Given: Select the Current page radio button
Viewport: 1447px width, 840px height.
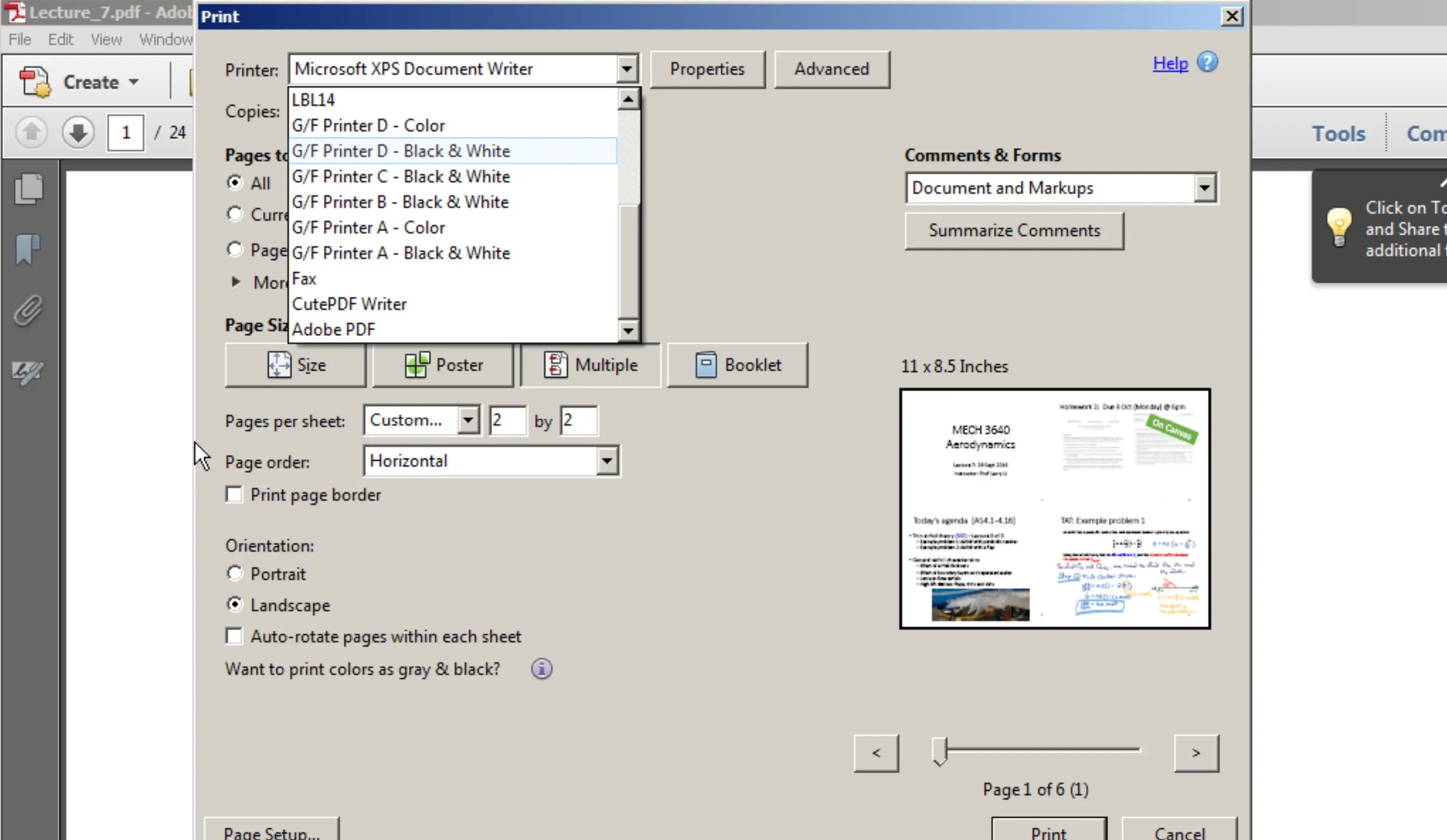Looking at the screenshot, I should point(234,214).
